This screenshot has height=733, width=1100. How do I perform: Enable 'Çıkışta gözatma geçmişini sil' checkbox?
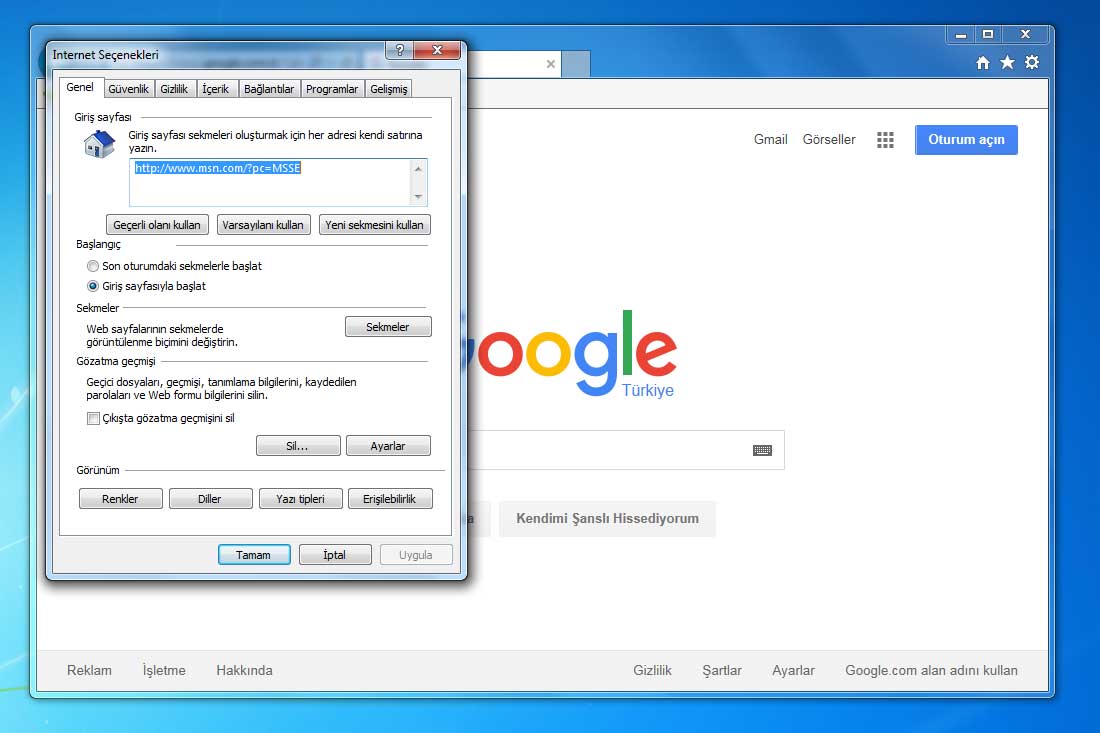coord(93,418)
